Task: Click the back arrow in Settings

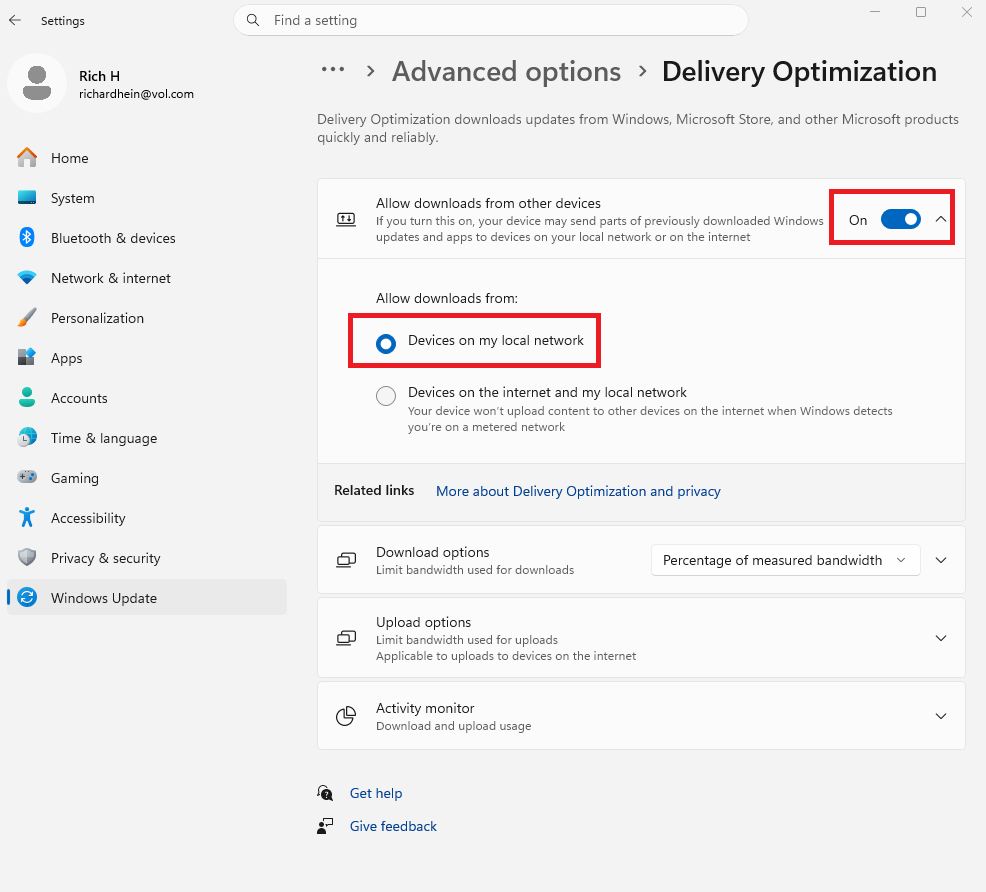Action: coord(15,20)
